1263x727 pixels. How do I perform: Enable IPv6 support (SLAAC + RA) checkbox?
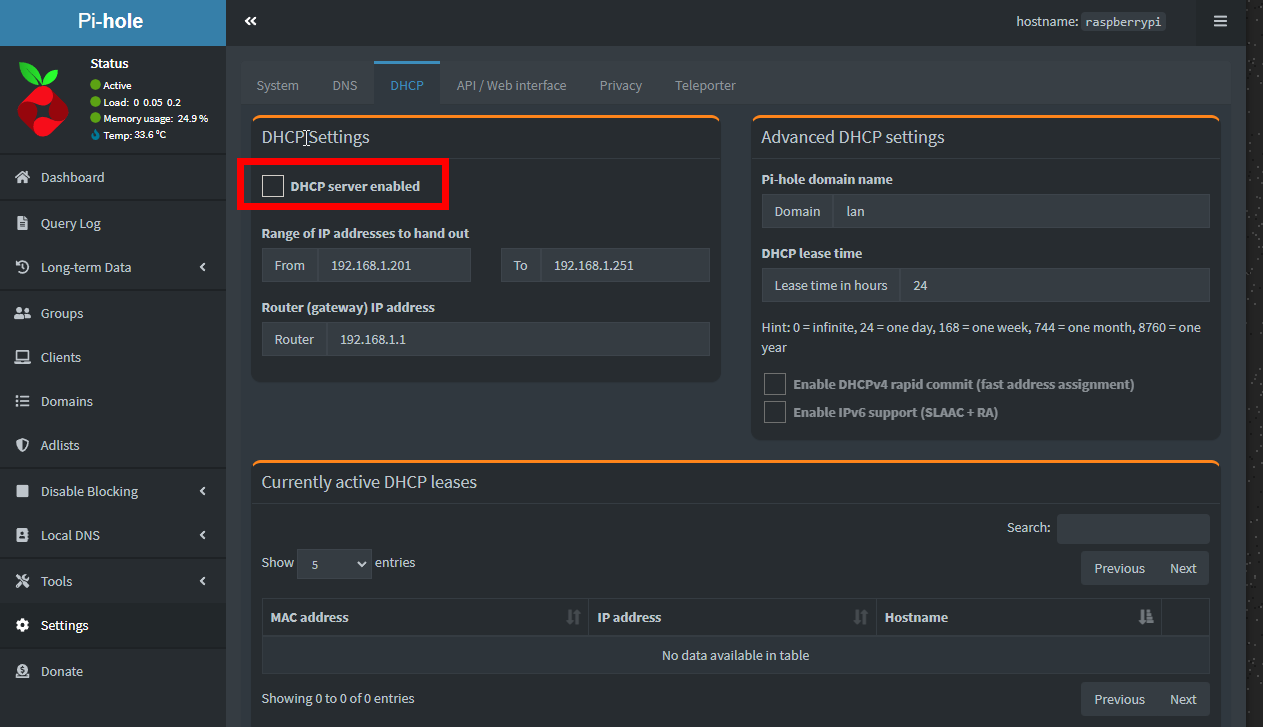point(775,412)
